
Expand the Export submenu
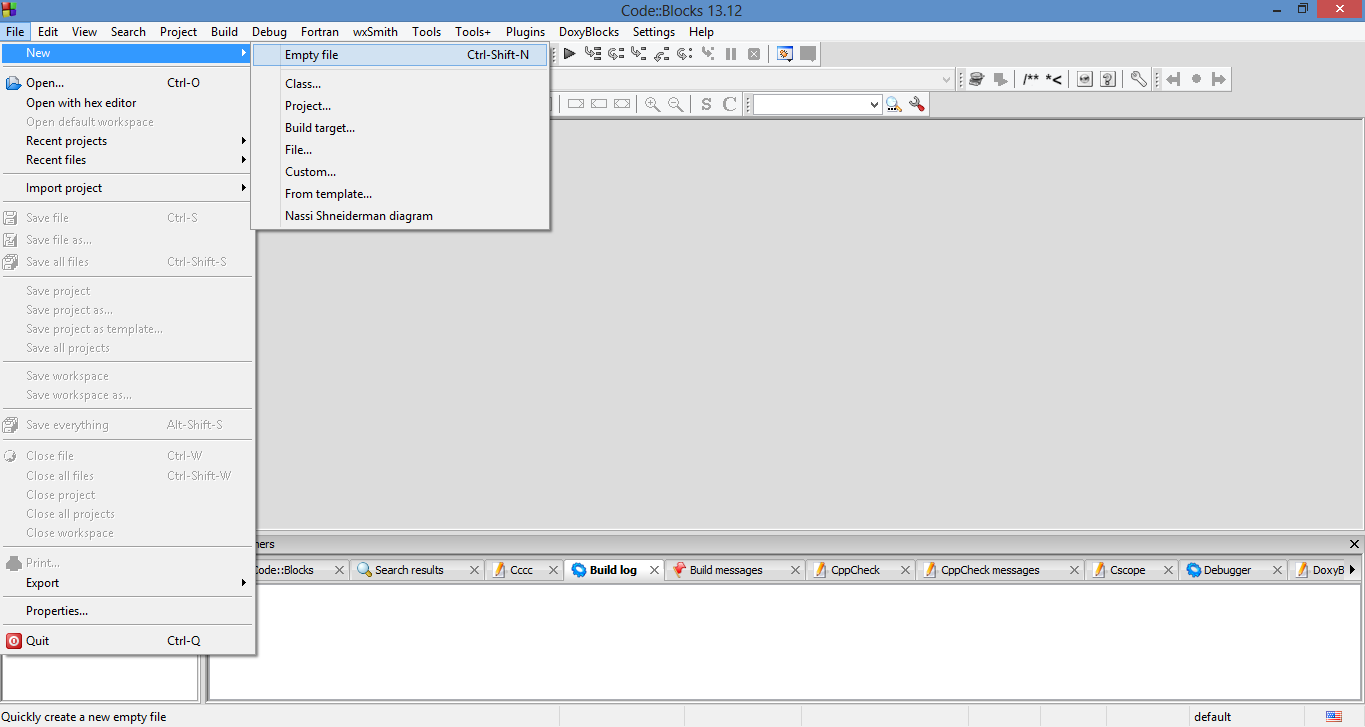click(127, 583)
